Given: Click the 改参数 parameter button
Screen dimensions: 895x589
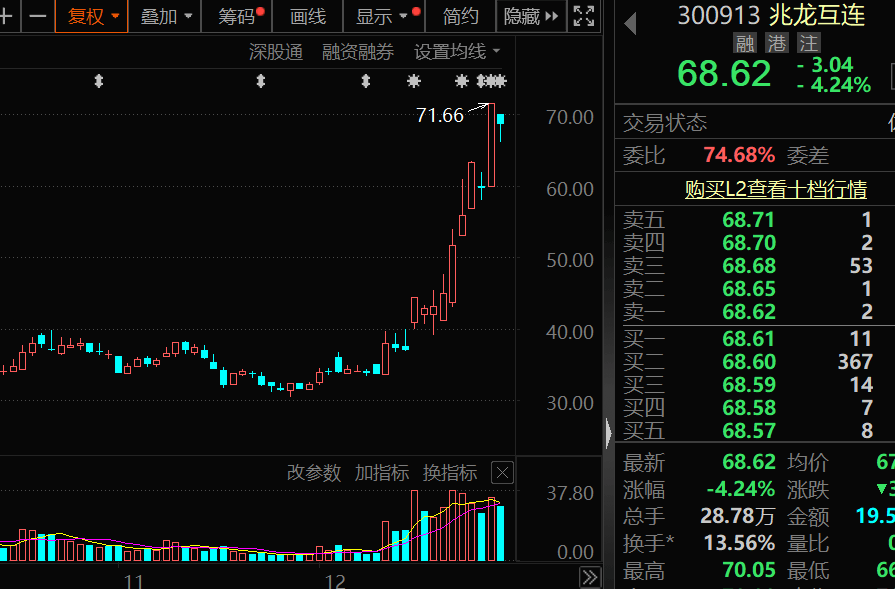Looking at the screenshot, I should (x=314, y=472).
